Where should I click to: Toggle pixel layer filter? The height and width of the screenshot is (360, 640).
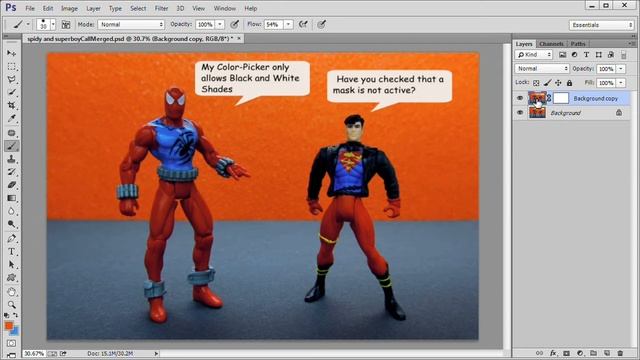[x=562, y=55]
